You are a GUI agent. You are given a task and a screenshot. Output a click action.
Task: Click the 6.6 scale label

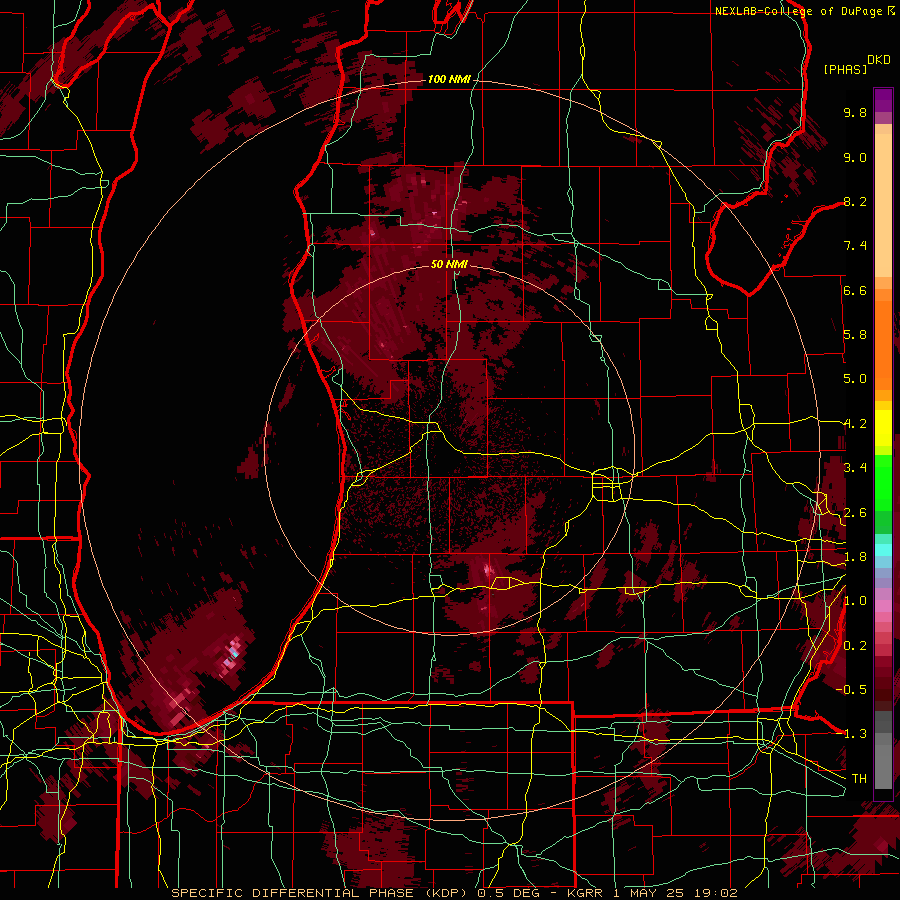point(855,290)
